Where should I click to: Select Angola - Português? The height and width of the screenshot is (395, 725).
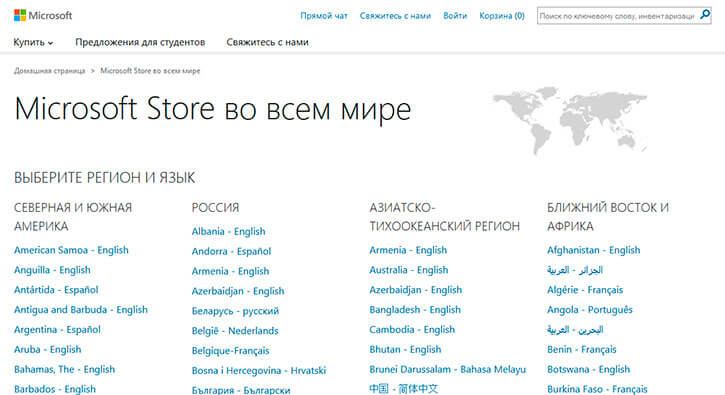[x=590, y=310]
